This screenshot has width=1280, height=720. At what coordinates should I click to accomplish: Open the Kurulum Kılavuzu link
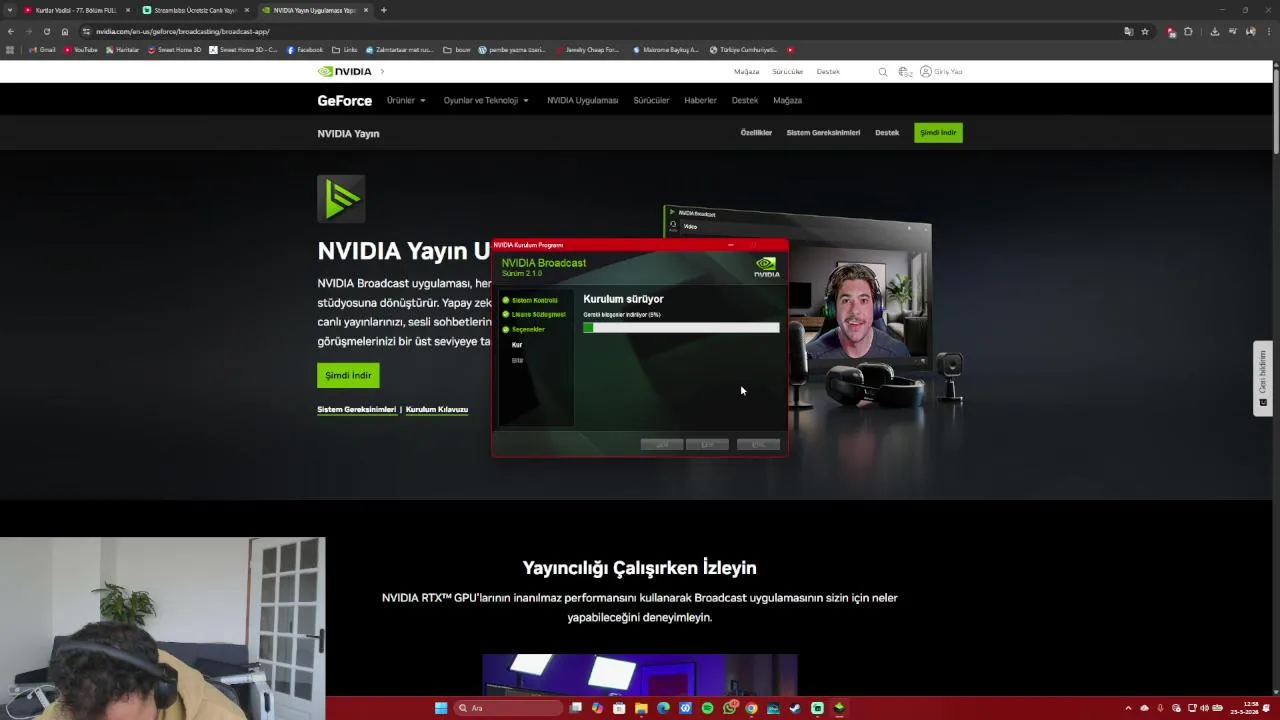point(437,409)
